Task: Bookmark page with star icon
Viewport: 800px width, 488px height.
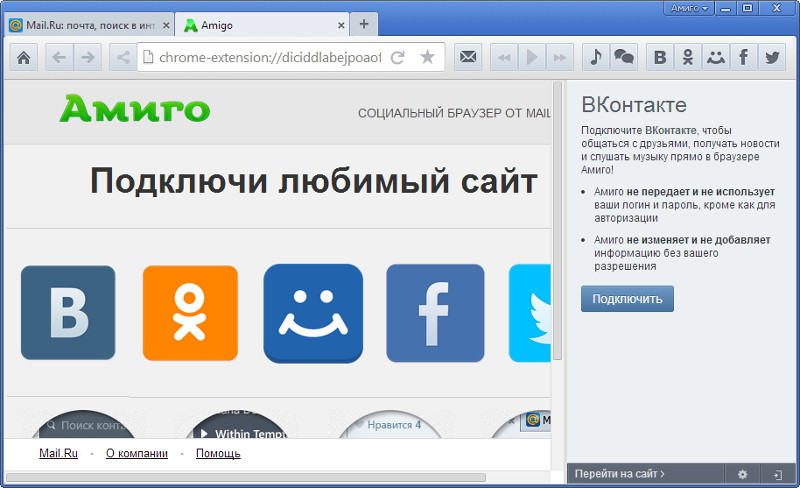Action: [x=427, y=58]
